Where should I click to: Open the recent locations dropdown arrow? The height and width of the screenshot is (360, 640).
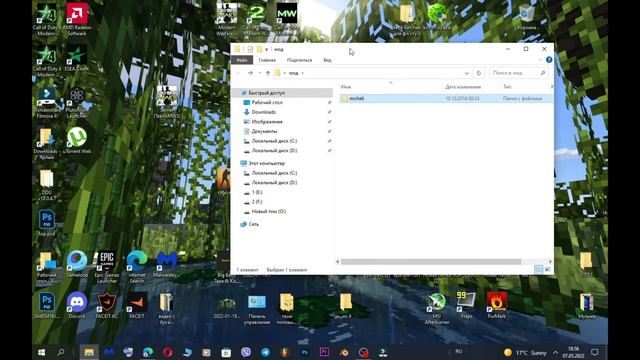point(260,73)
